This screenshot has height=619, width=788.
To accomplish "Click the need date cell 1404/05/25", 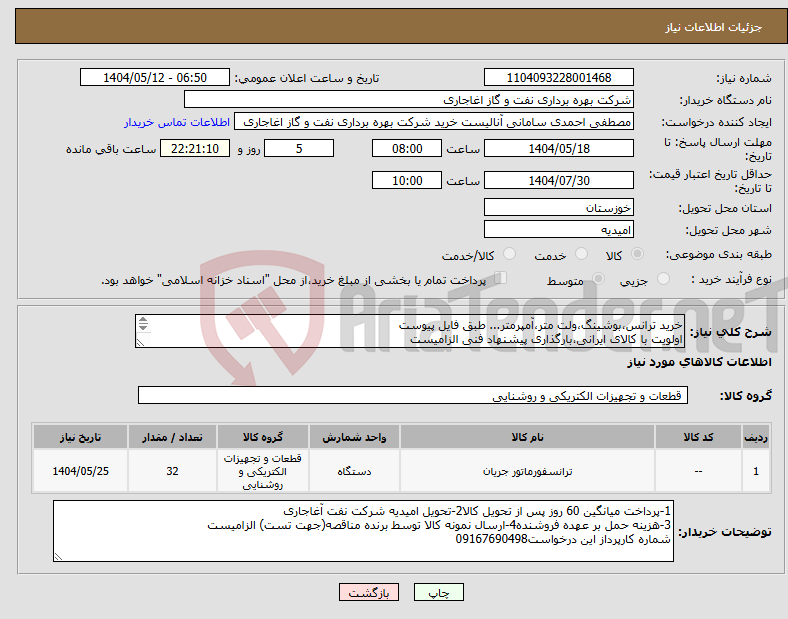I will point(80,471).
